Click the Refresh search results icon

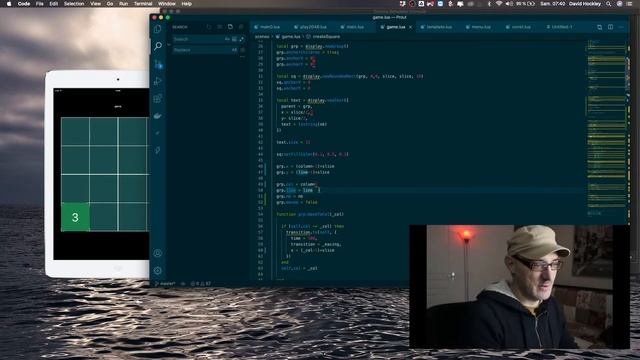tap(209, 27)
